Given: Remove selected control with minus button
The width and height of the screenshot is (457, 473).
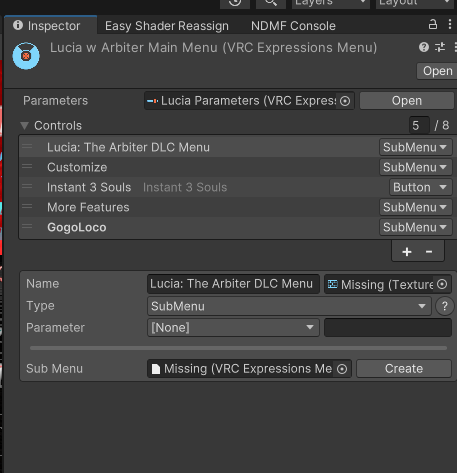Looking at the screenshot, I should (x=429, y=252).
